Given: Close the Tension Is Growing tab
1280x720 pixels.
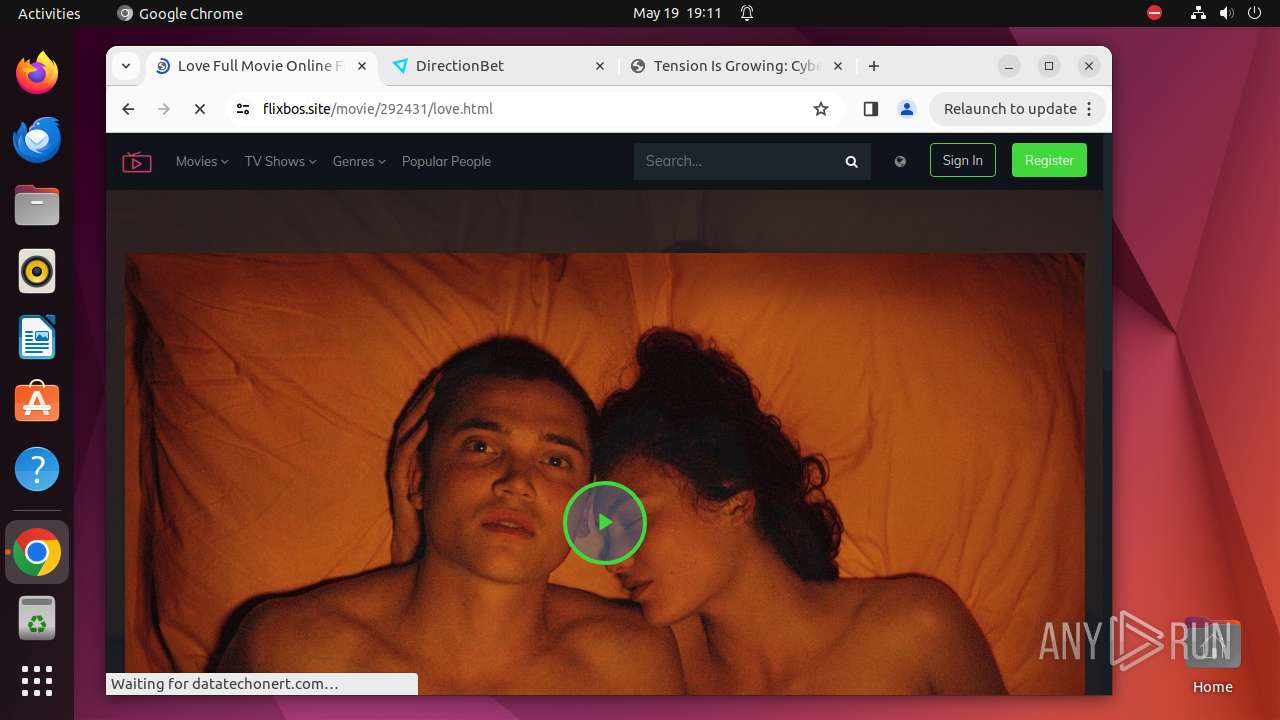Looking at the screenshot, I should [x=838, y=66].
